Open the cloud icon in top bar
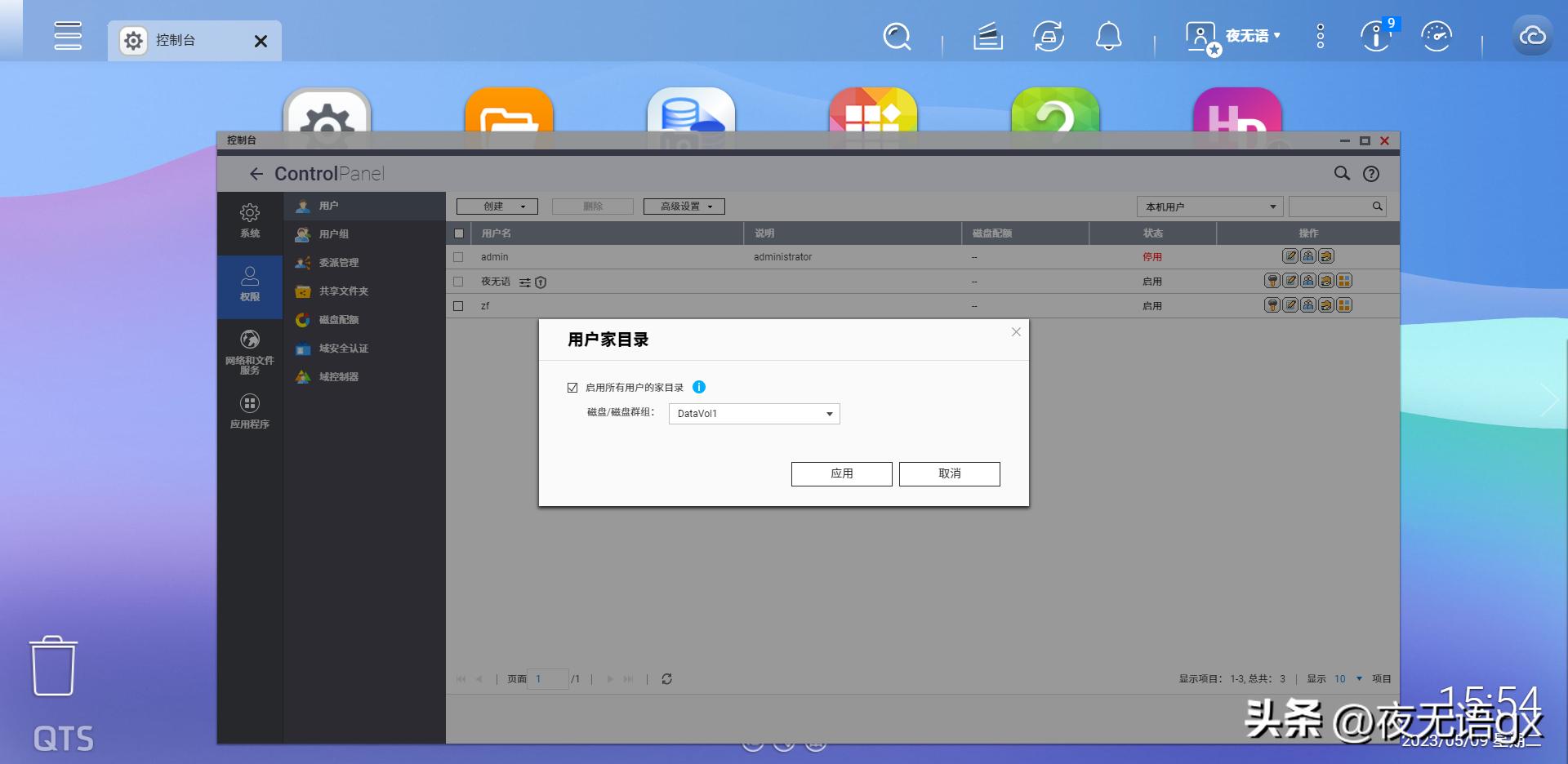 tap(1532, 36)
